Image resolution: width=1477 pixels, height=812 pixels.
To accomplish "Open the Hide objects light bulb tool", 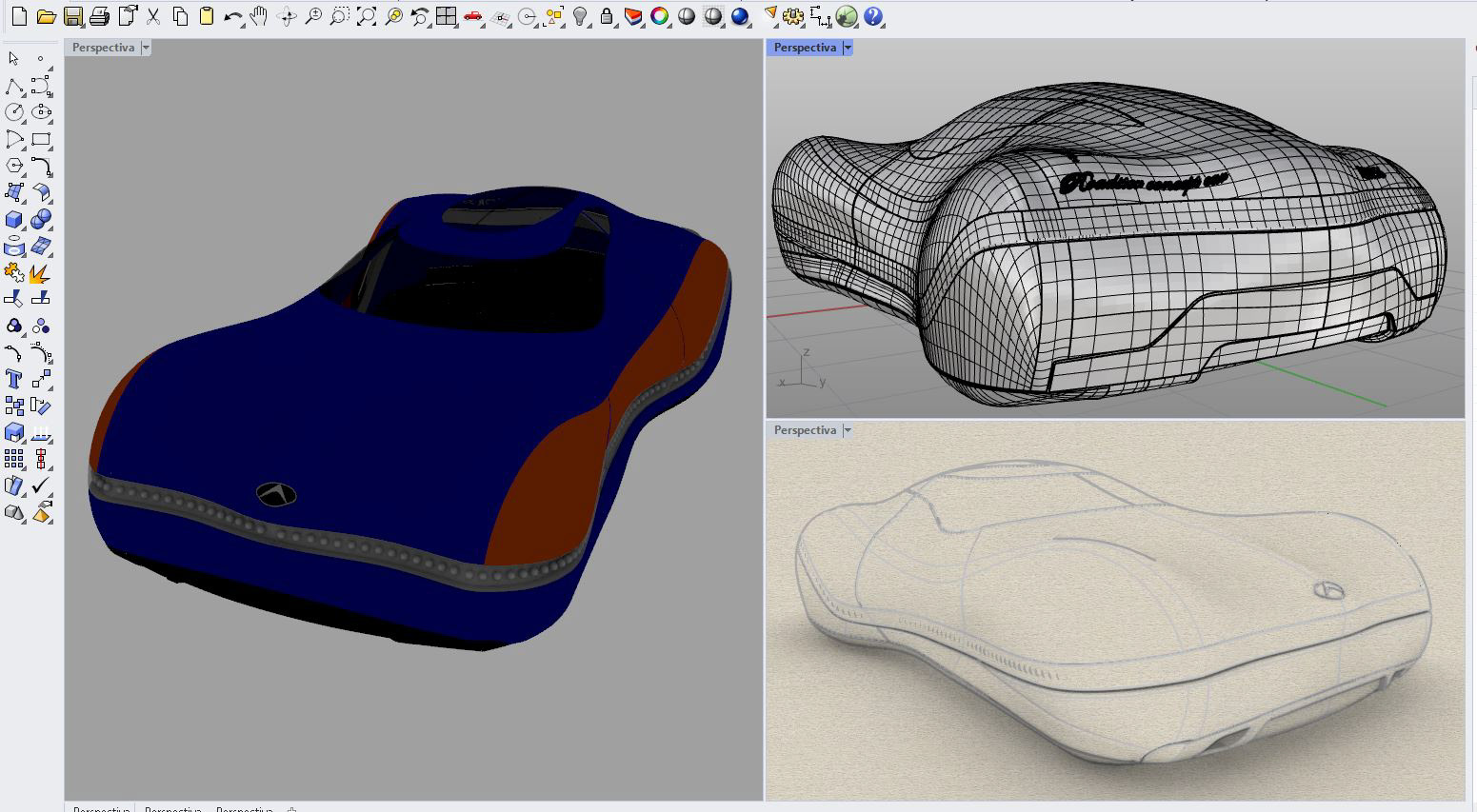I will pos(580,16).
